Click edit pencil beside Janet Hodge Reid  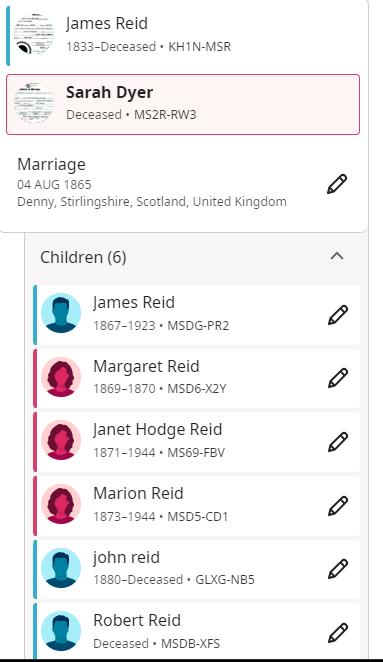click(338, 442)
